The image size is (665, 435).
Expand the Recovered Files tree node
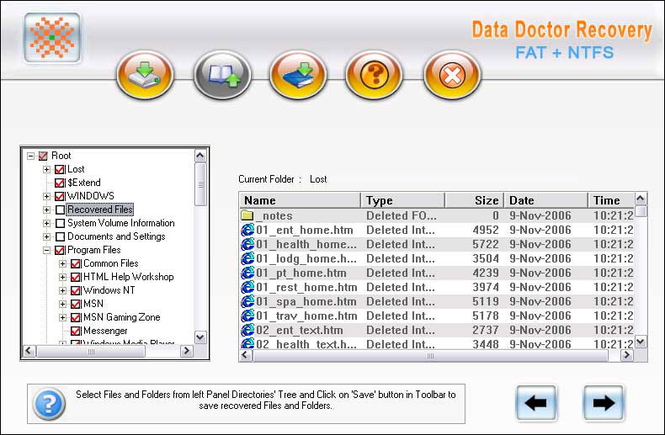[x=47, y=210]
